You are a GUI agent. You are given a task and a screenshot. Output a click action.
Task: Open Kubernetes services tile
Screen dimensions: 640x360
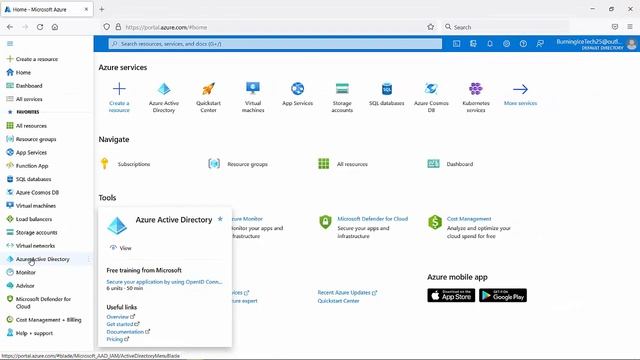point(476,97)
